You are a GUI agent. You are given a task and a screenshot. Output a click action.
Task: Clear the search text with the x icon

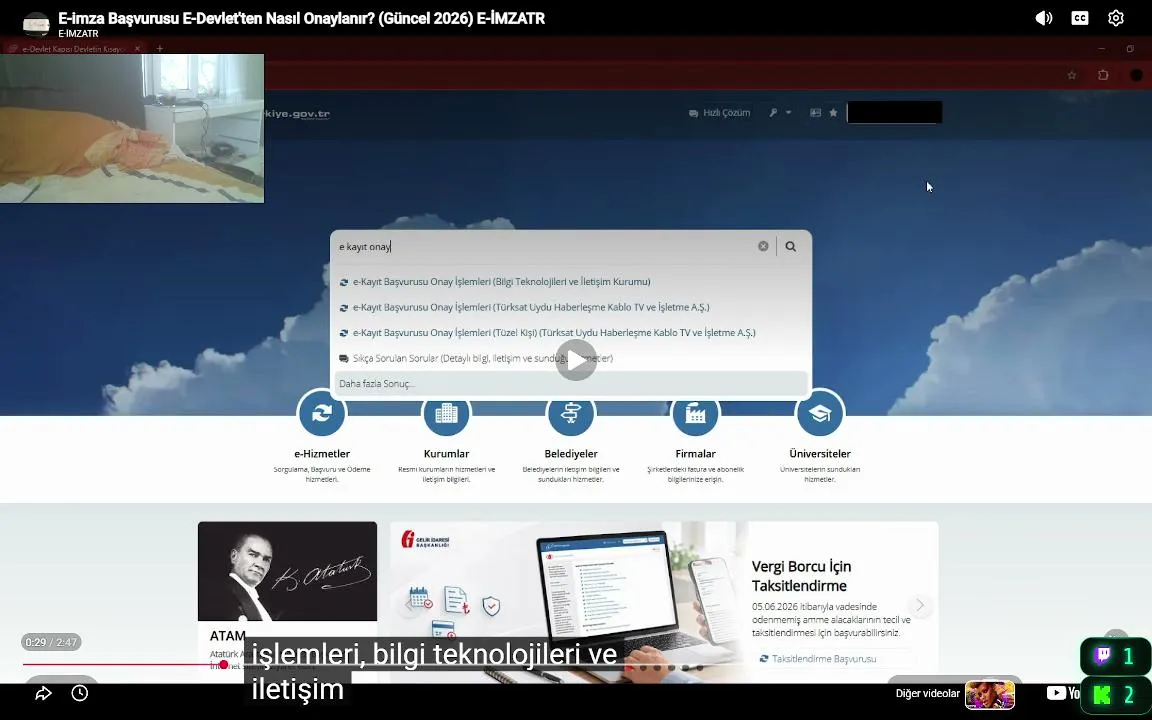(763, 246)
